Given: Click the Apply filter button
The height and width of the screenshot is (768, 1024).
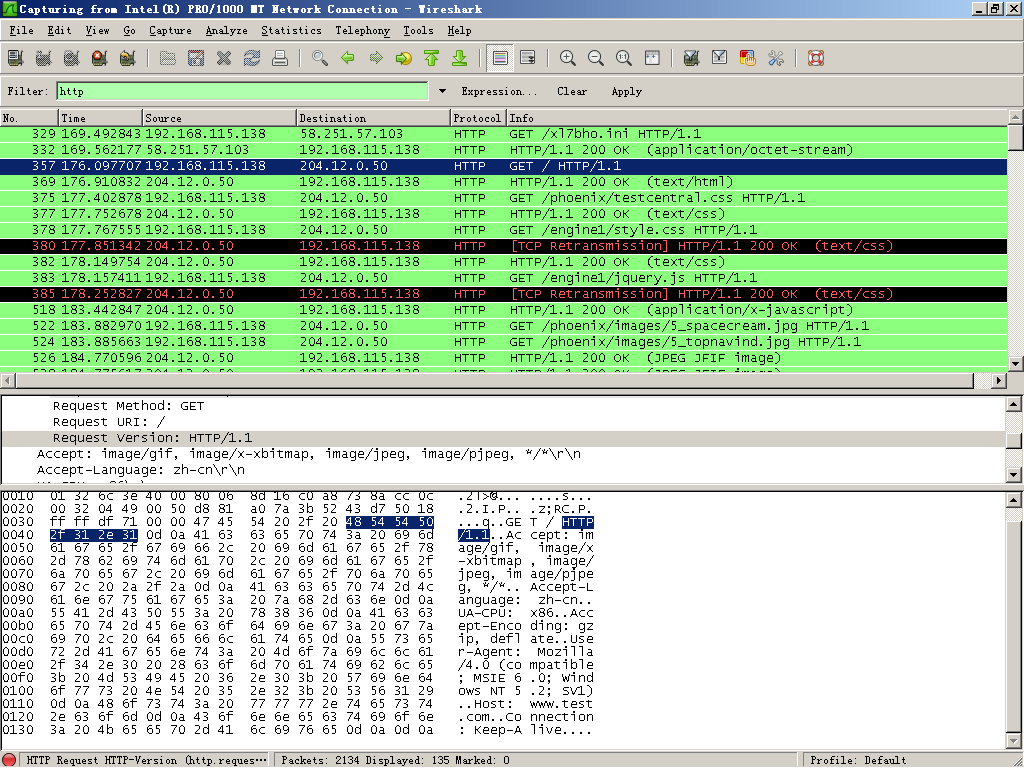Looking at the screenshot, I should 627,91.
